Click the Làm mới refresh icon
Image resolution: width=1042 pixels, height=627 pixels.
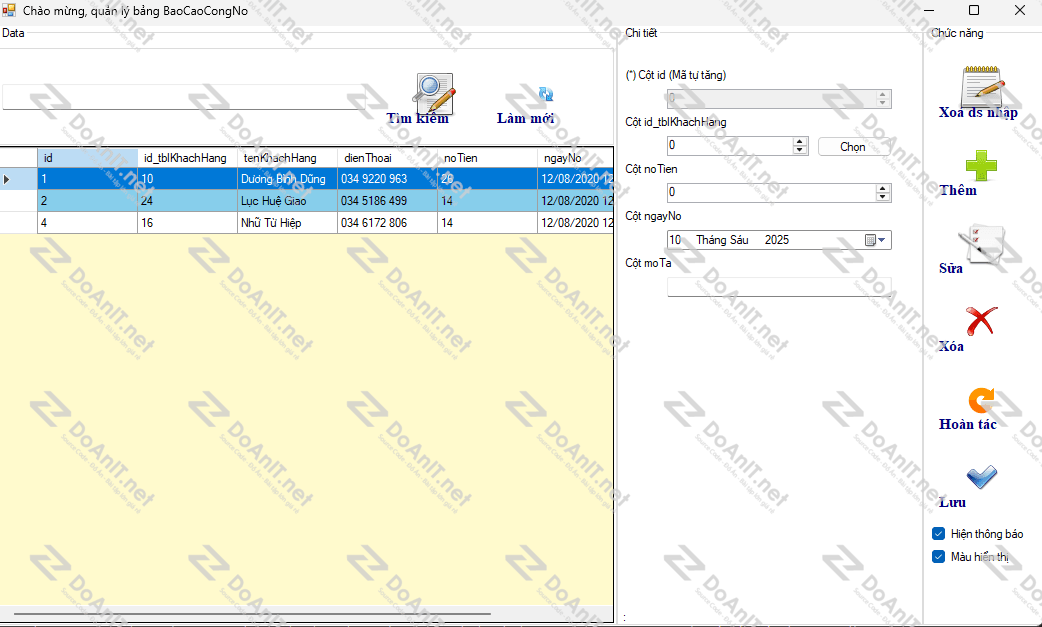click(x=546, y=94)
